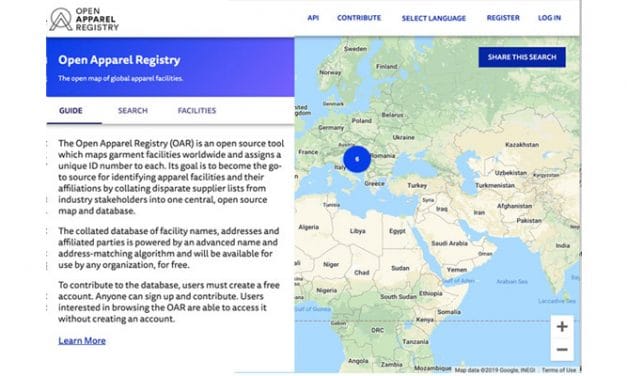This screenshot has width=627, height=376.
Task: Click the 'Ethiopia' label on the map
Action: [x=431, y=293]
